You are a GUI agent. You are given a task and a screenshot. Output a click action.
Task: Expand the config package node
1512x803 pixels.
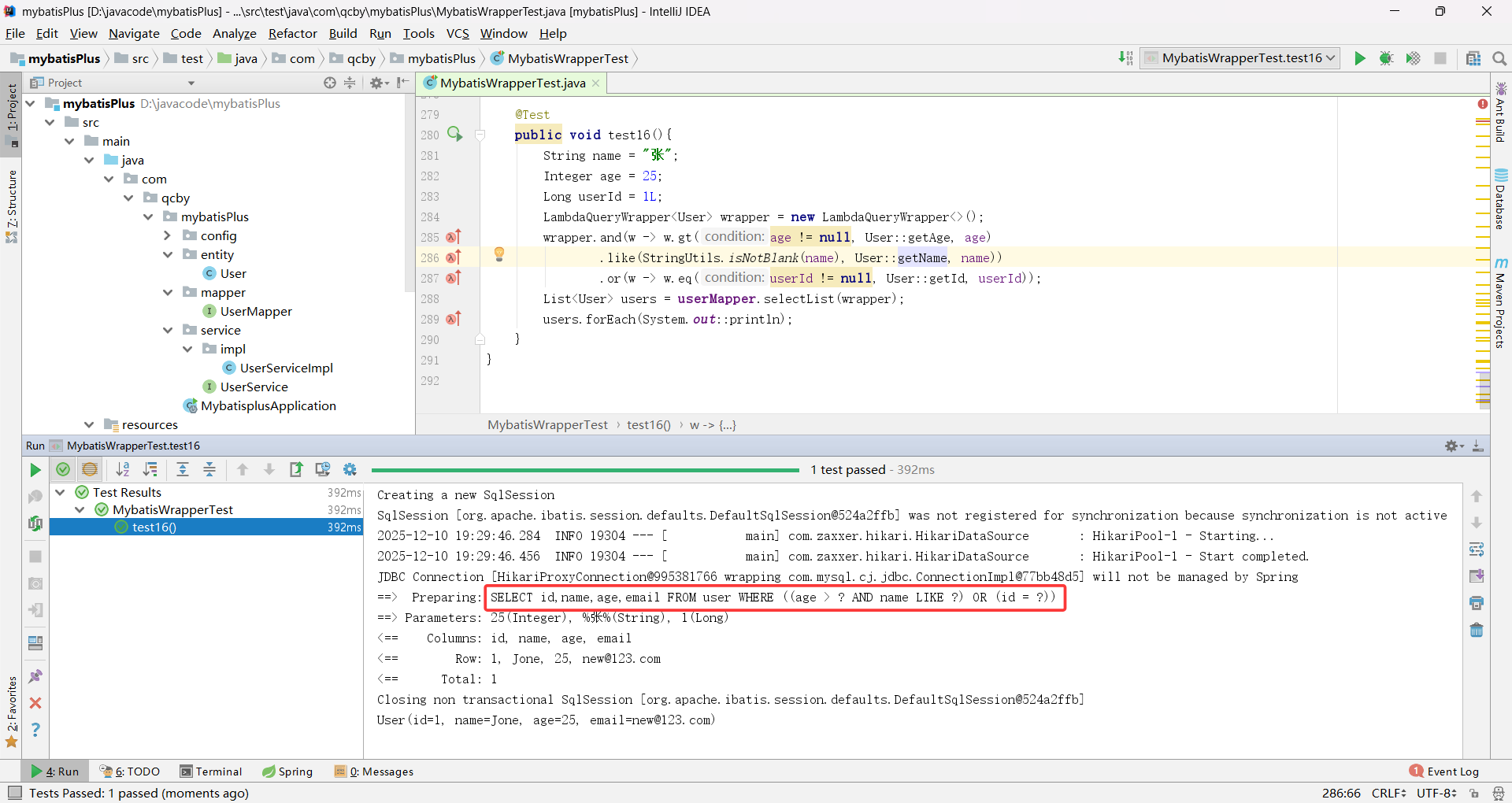click(x=167, y=235)
